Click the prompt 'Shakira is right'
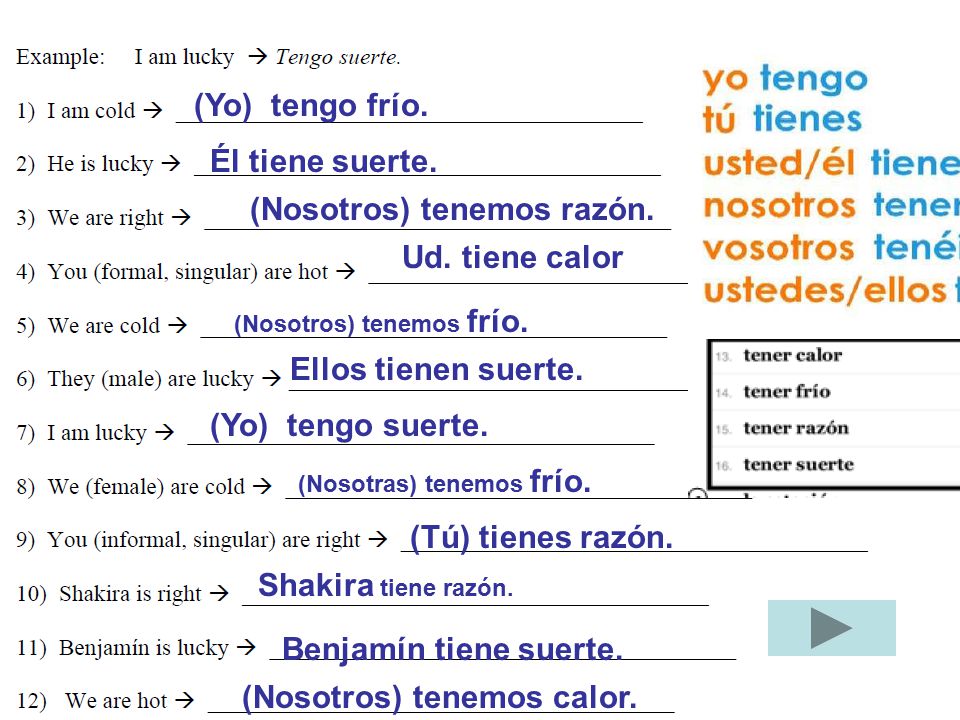 pyautogui.click(x=130, y=594)
